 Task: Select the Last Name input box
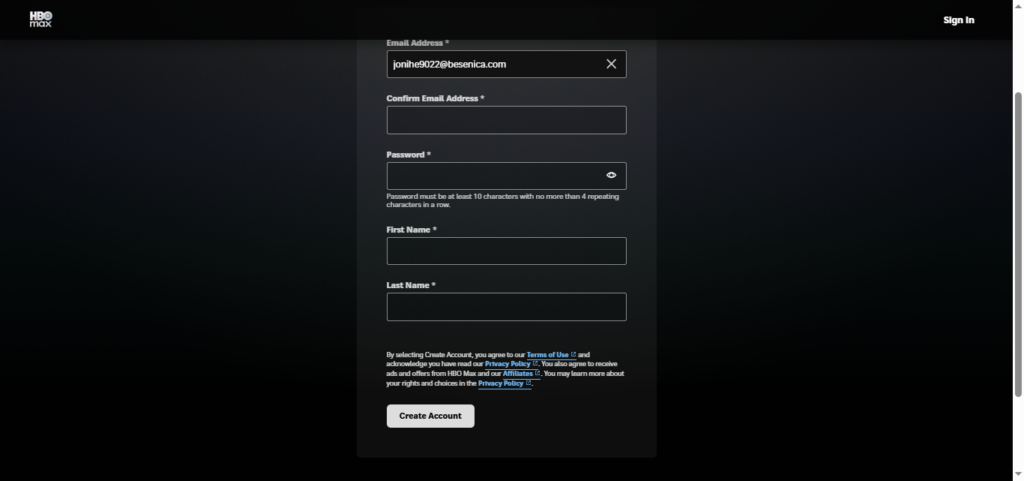[x=506, y=307]
